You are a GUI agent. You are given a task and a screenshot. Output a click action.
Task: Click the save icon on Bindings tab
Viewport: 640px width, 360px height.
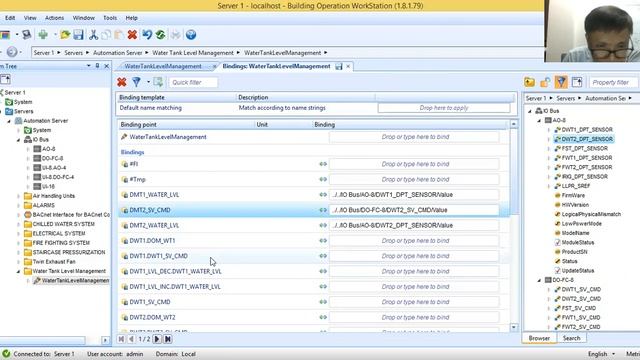[339, 66]
